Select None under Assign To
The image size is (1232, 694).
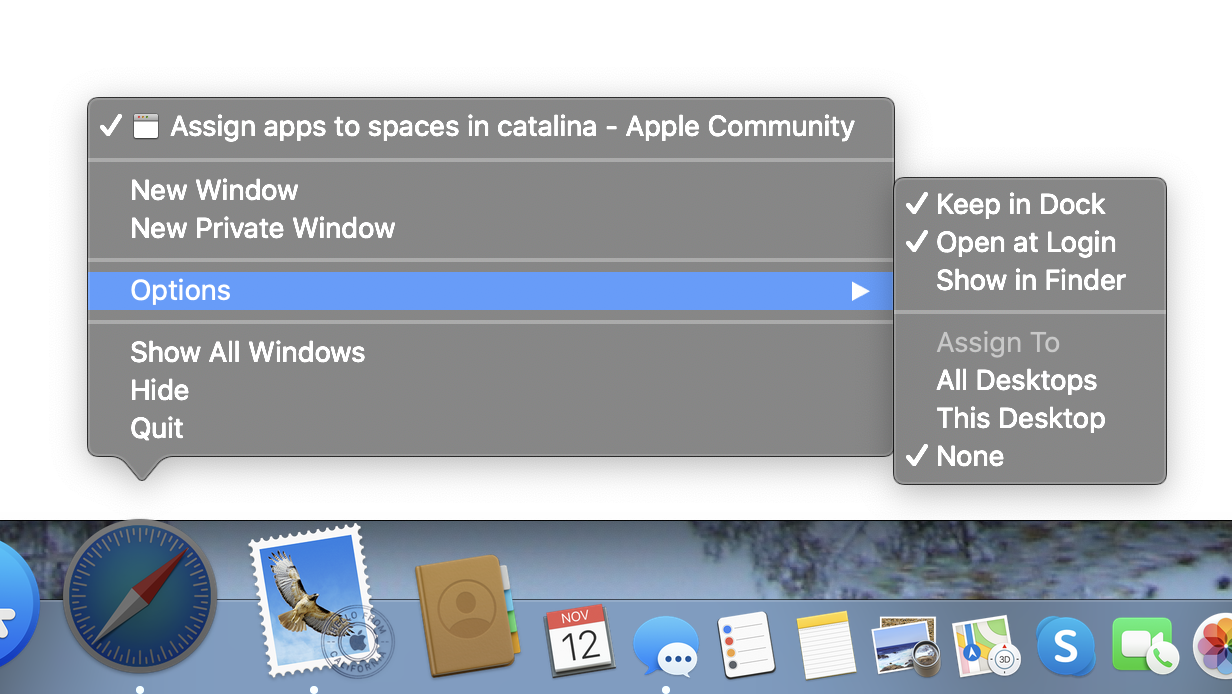tap(1030, 456)
